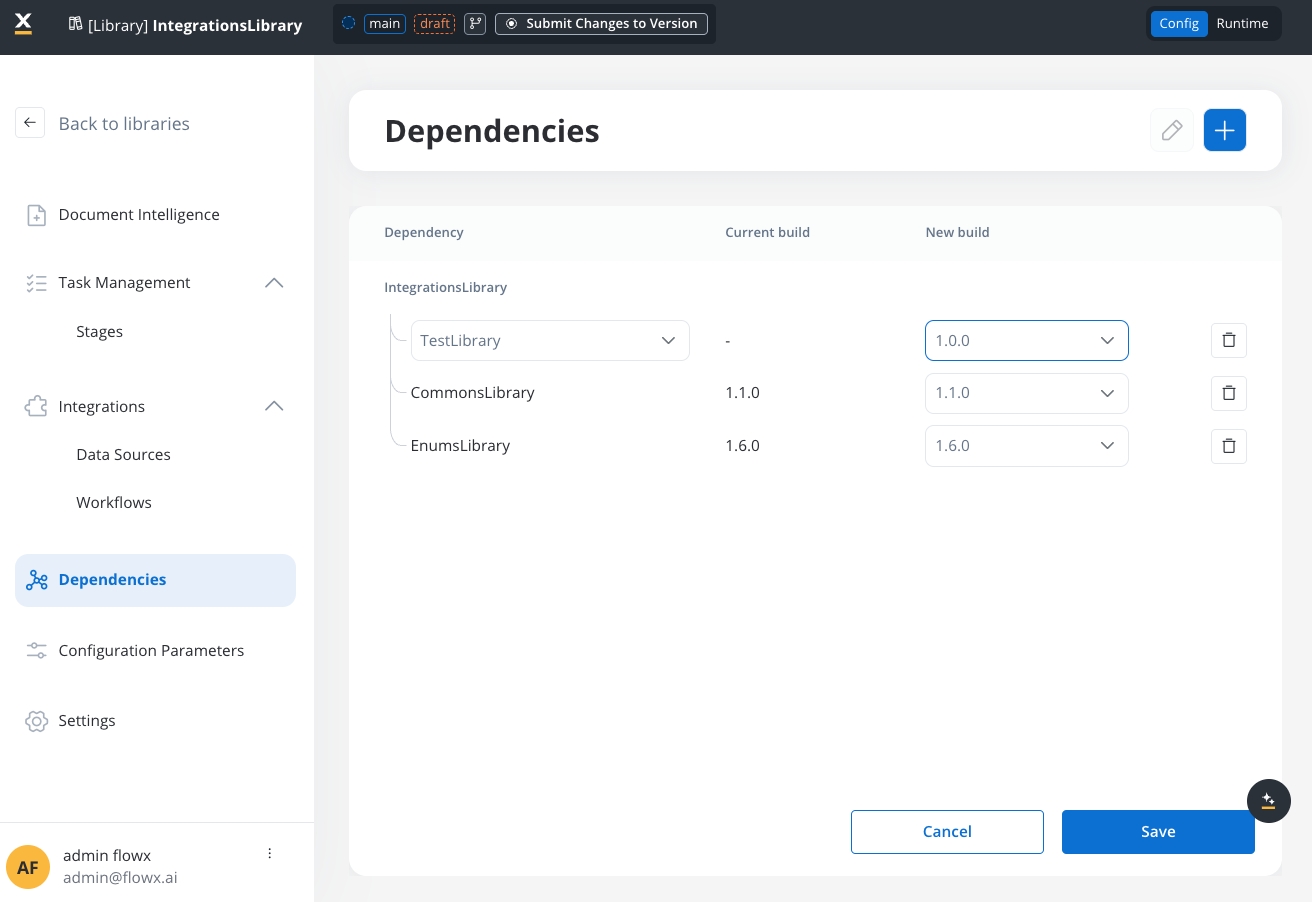The height and width of the screenshot is (902, 1312).
Task: Click the dotted circle status icon
Action: 348,23
